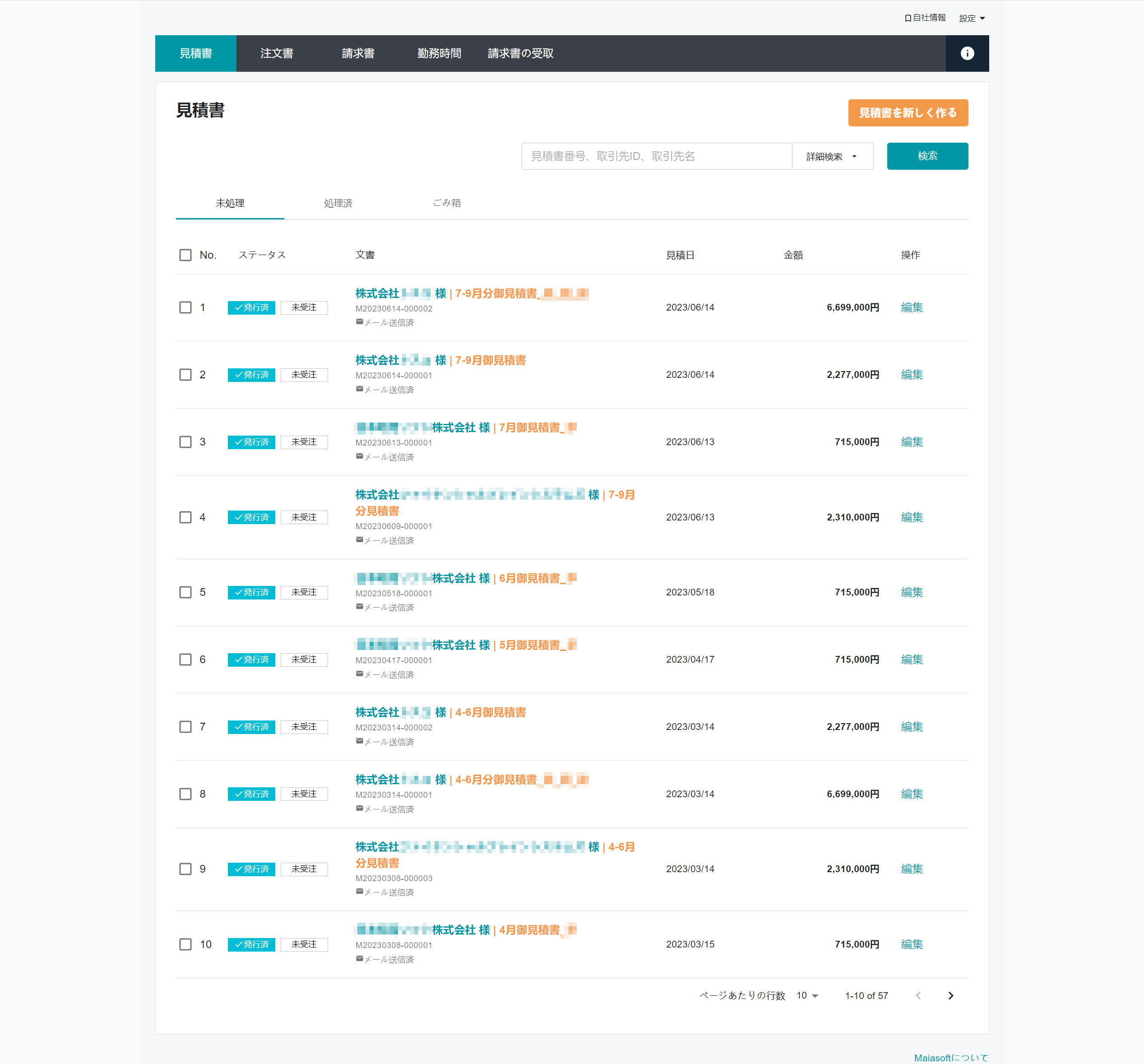Open the 詳細検索 advanced search dropdown
Viewport: 1144px width, 1064px height.
click(832, 156)
